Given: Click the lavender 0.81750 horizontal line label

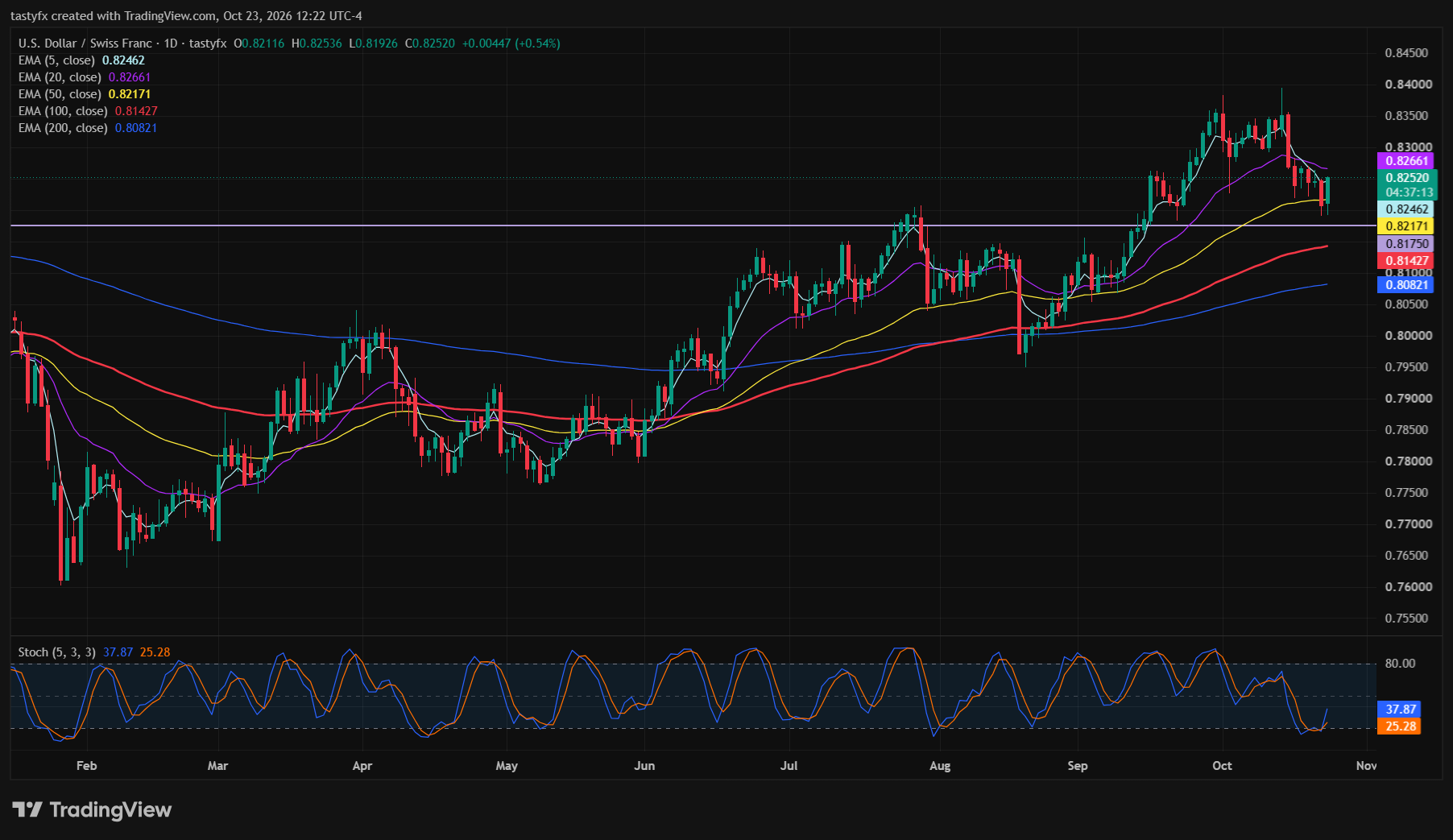Looking at the screenshot, I should click(1406, 244).
